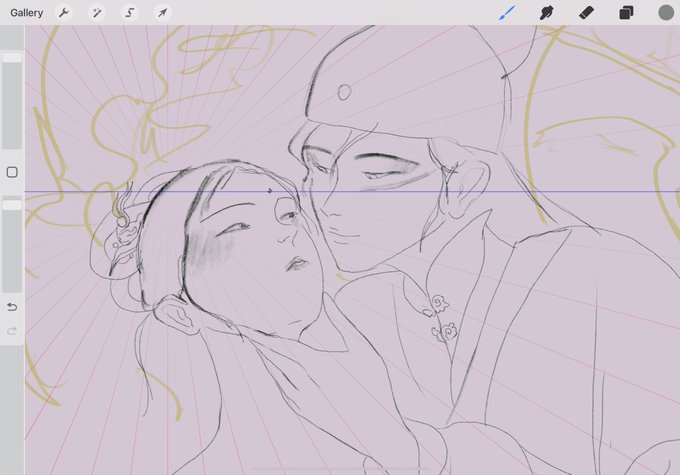This screenshot has height=475, width=680.
Task: Open the Adjustments magic wand menu
Action: 97,13
